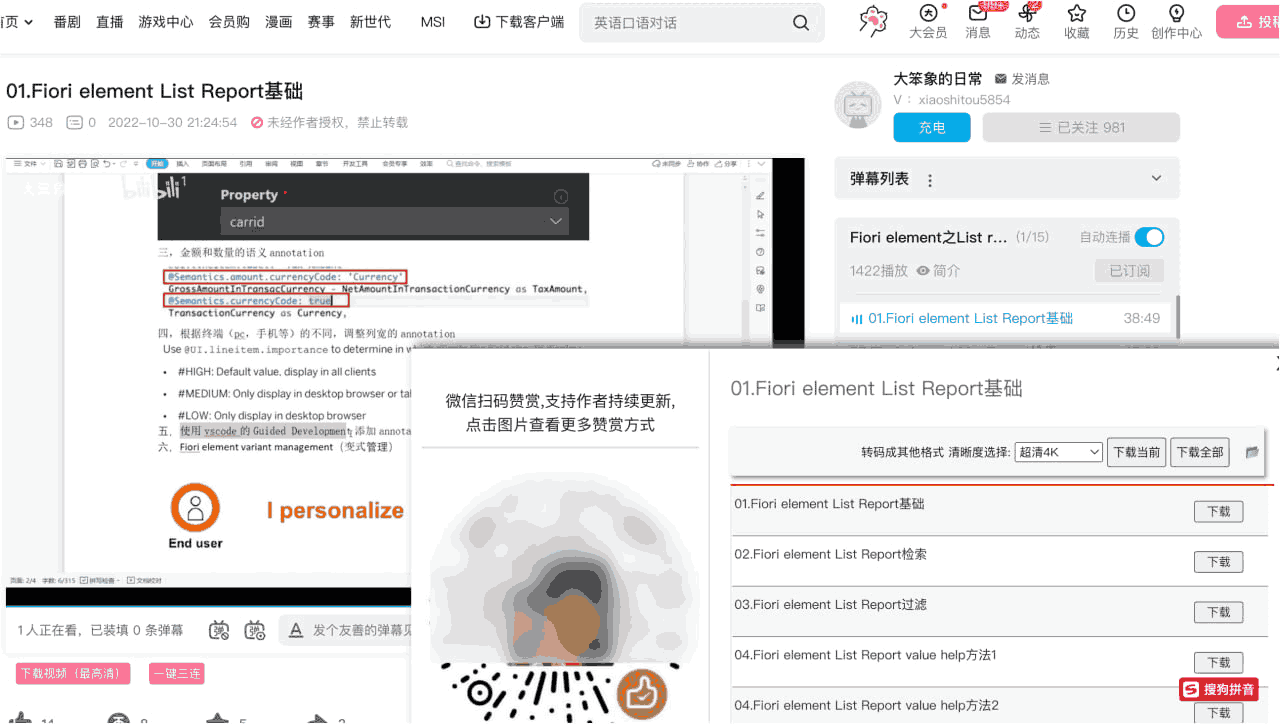Click thumbs-up badge on QR code
Screen dimensions: 1280x724
(x=641, y=692)
